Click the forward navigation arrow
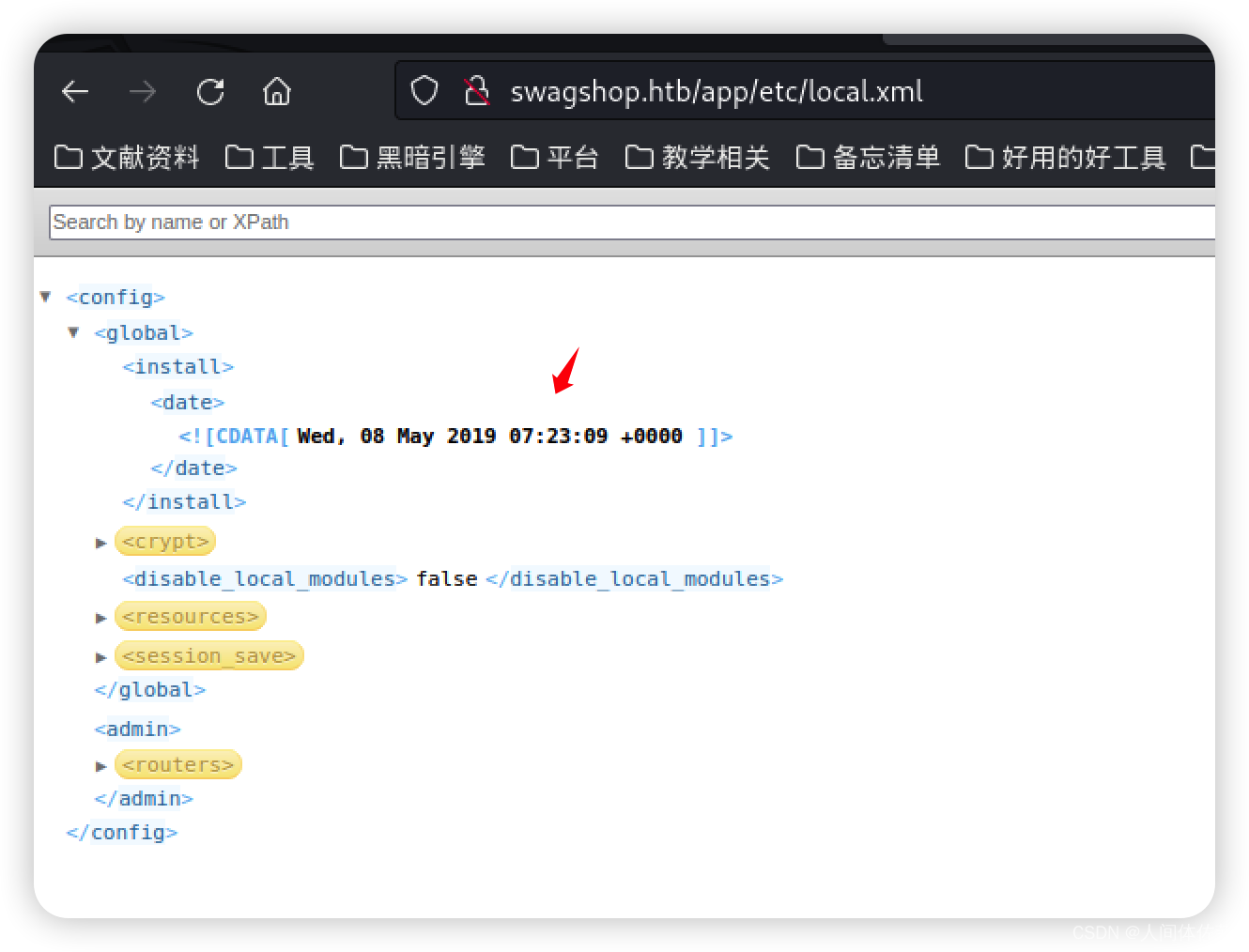1249x952 pixels. (143, 91)
